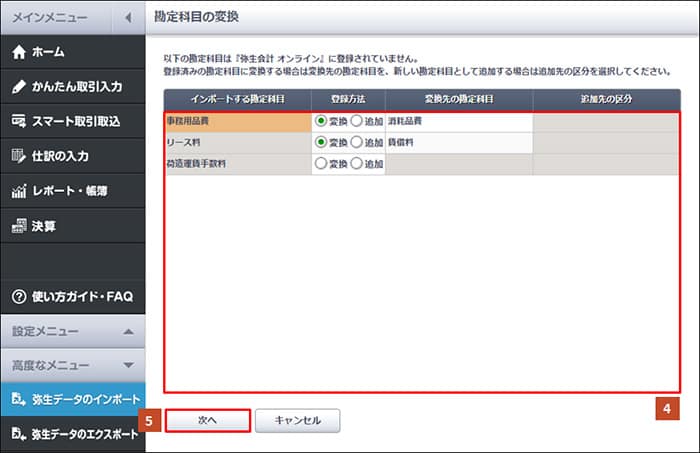Expand the 高度なメニュー section
700x453 pixels.
tap(127, 365)
